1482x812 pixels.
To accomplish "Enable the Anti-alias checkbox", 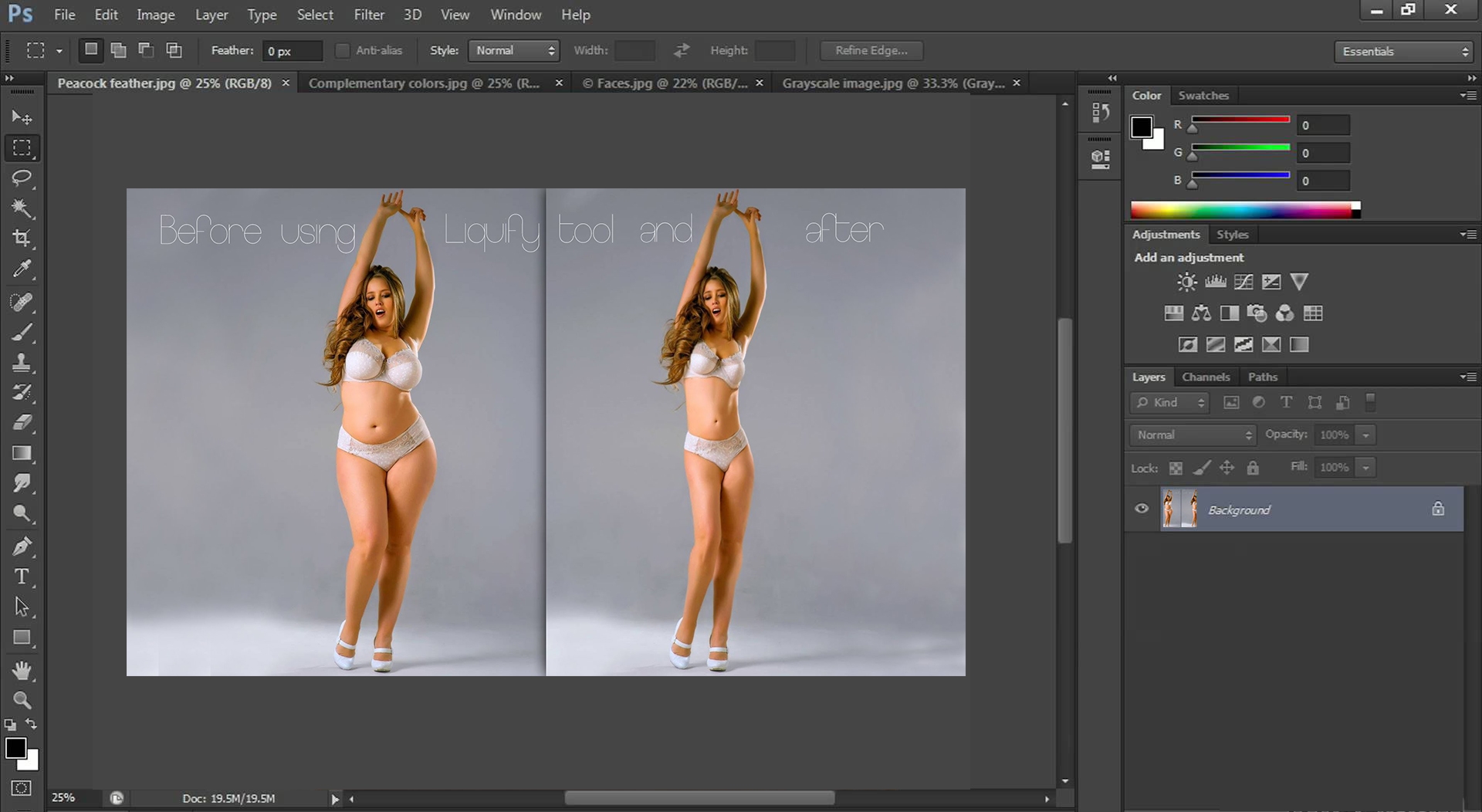I will point(342,51).
